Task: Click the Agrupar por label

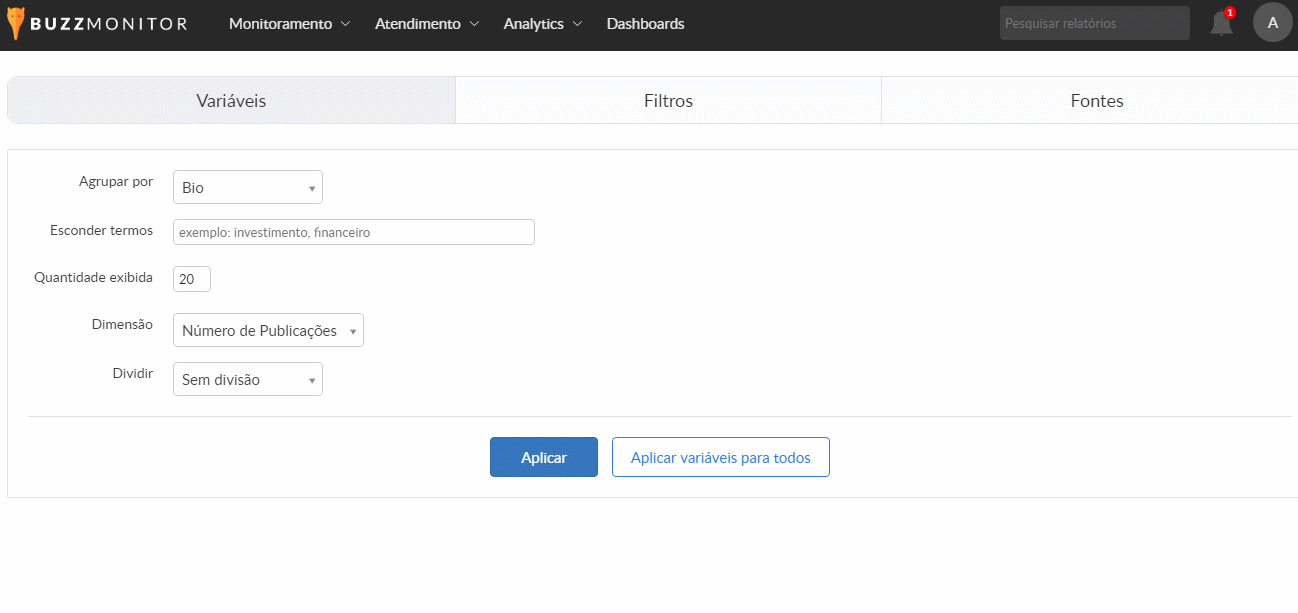Action: (x=116, y=182)
